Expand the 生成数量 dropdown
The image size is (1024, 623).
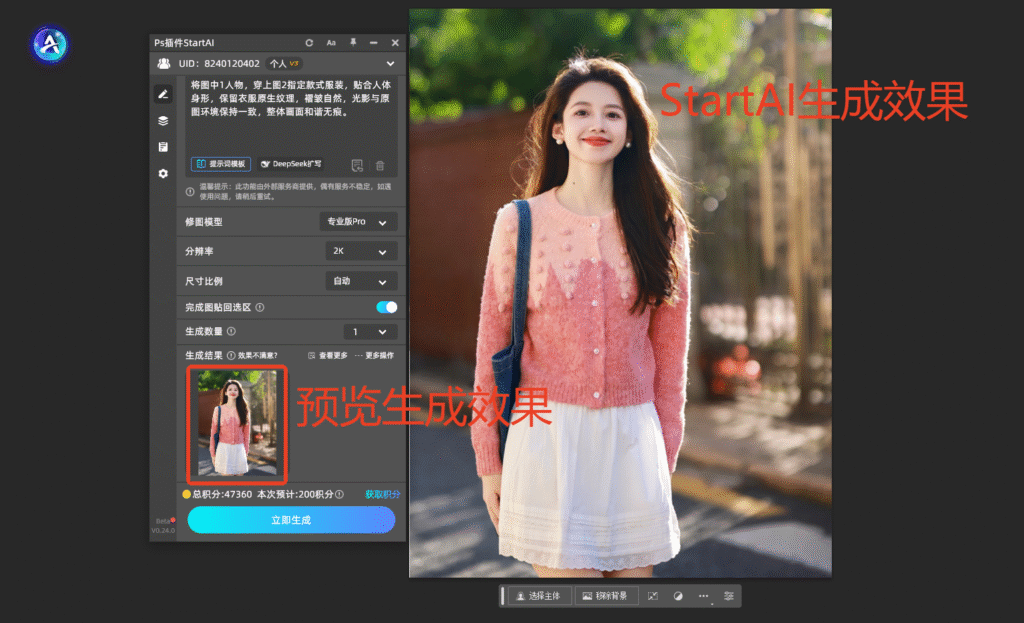click(x=370, y=332)
